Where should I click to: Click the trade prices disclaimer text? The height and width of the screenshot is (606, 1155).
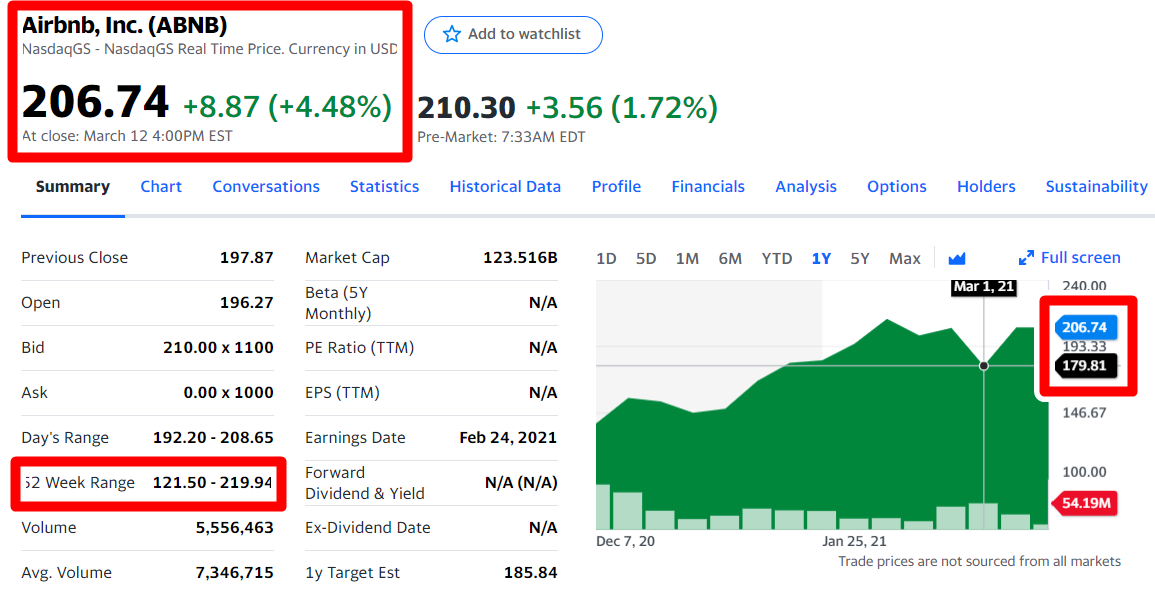[x=980, y=561]
